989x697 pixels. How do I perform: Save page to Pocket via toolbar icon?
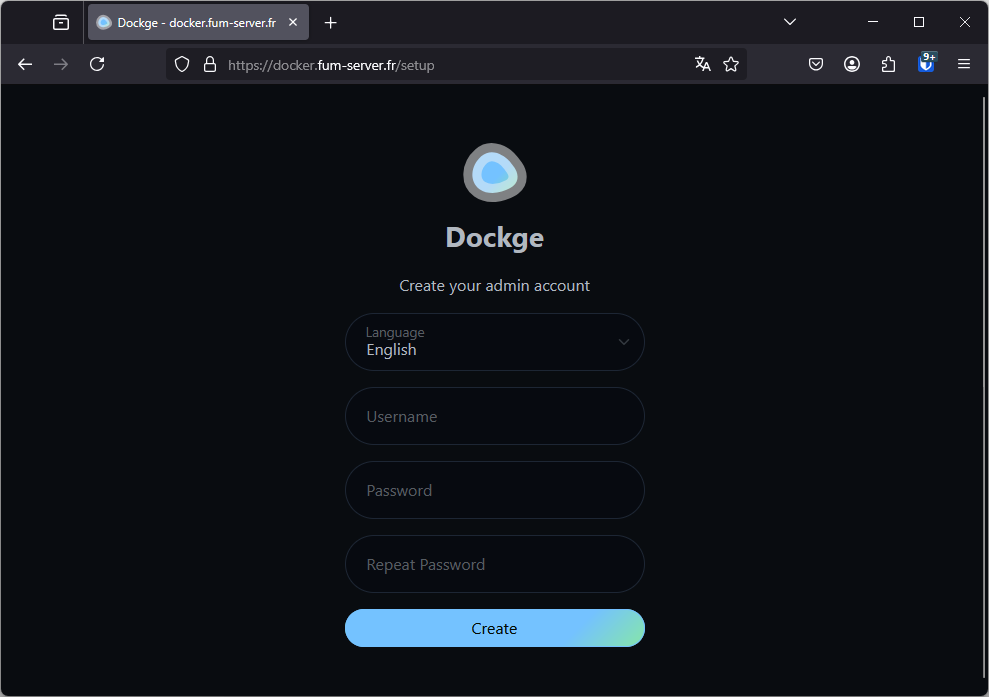coord(816,63)
